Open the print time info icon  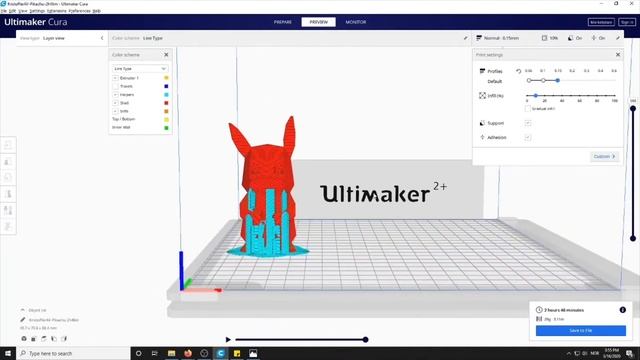622,310
